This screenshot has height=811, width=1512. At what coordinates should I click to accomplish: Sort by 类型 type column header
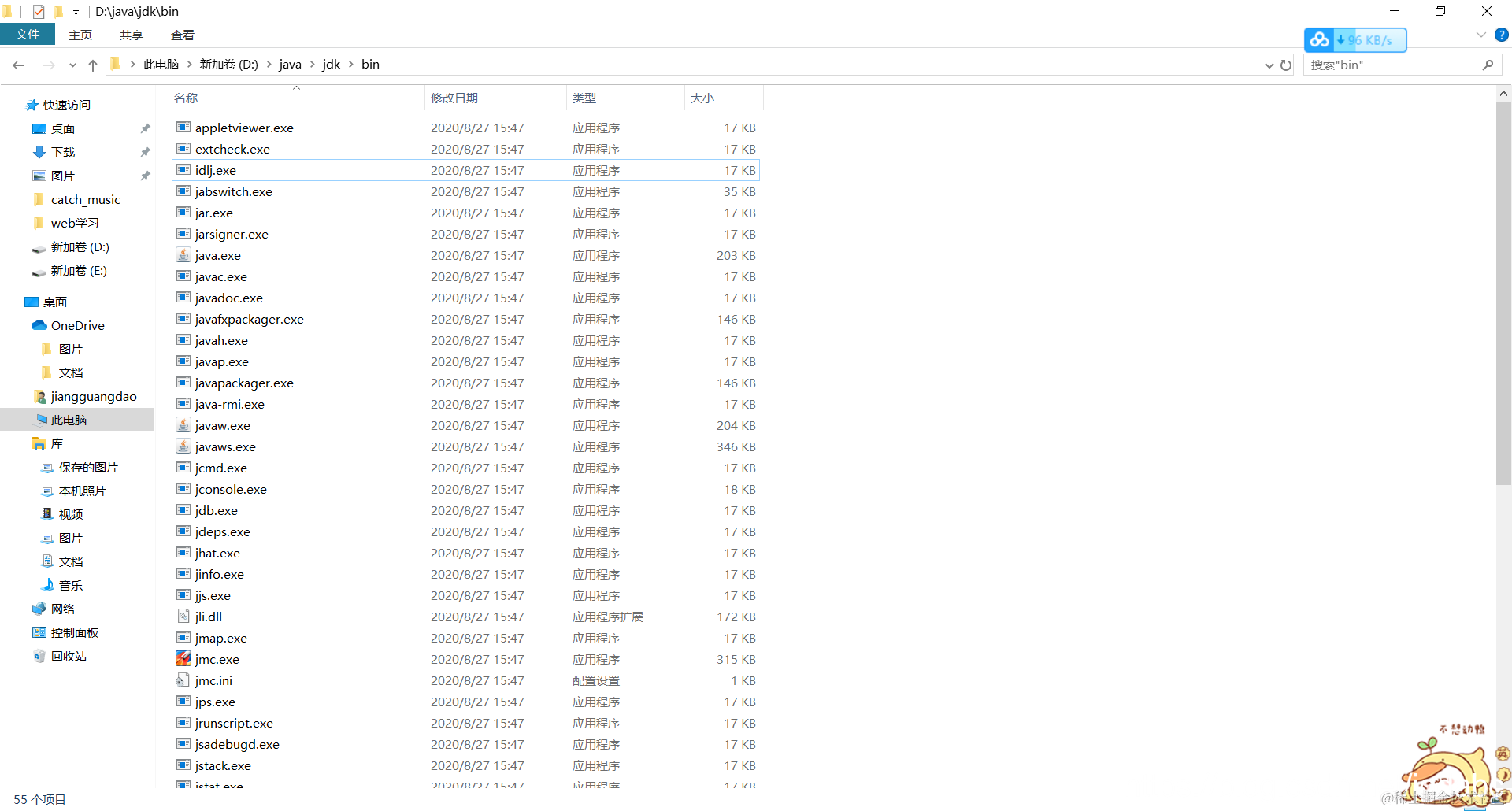626,98
